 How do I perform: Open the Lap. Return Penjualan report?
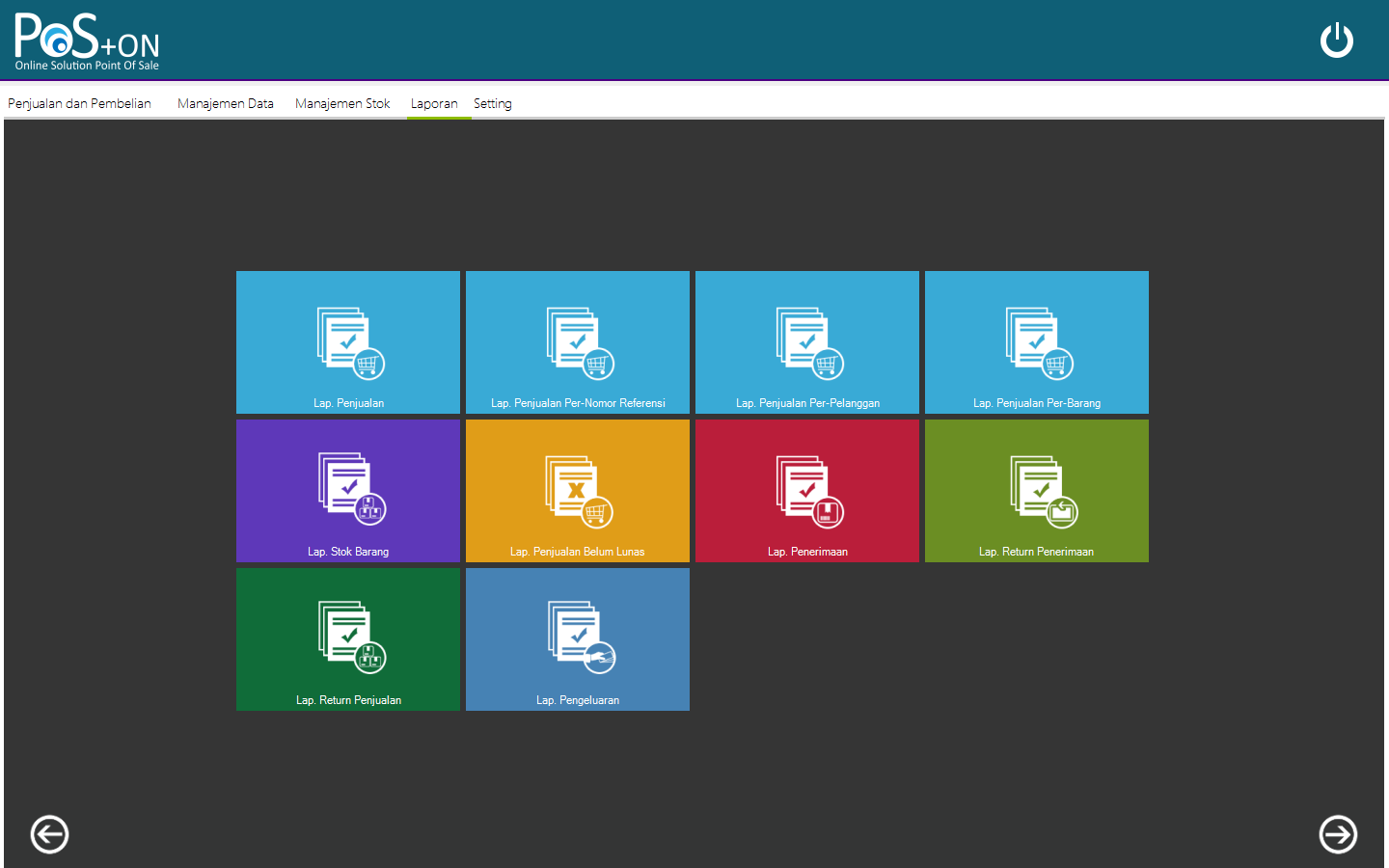[x=347, y=638]
